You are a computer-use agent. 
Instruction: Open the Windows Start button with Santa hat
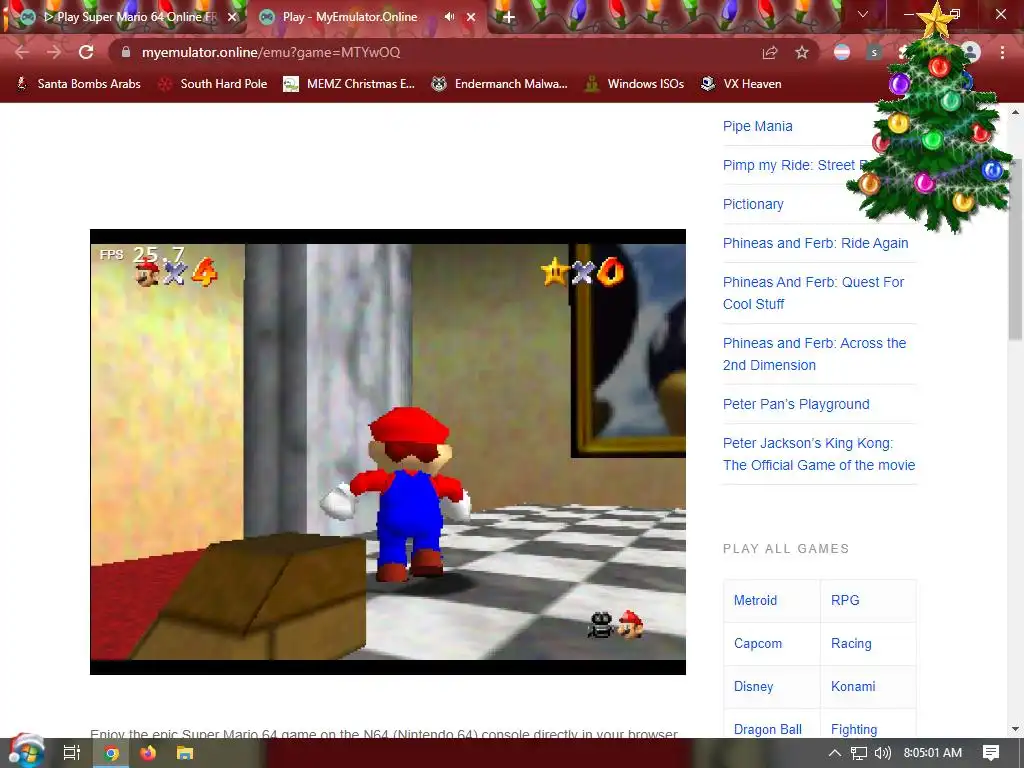click(x=25, y=752)
